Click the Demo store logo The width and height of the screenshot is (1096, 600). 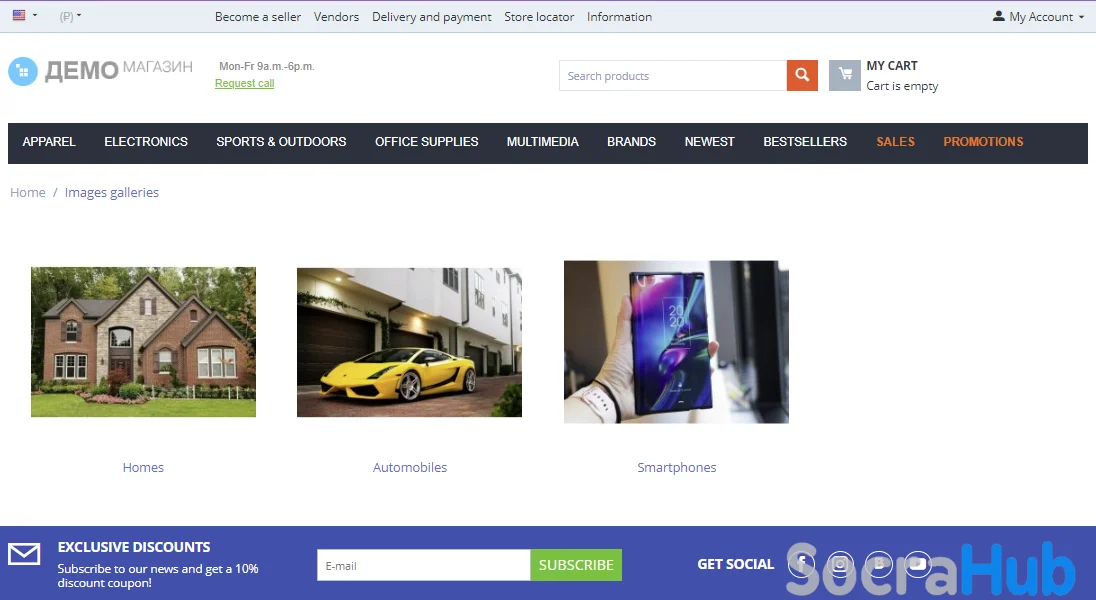101,71
